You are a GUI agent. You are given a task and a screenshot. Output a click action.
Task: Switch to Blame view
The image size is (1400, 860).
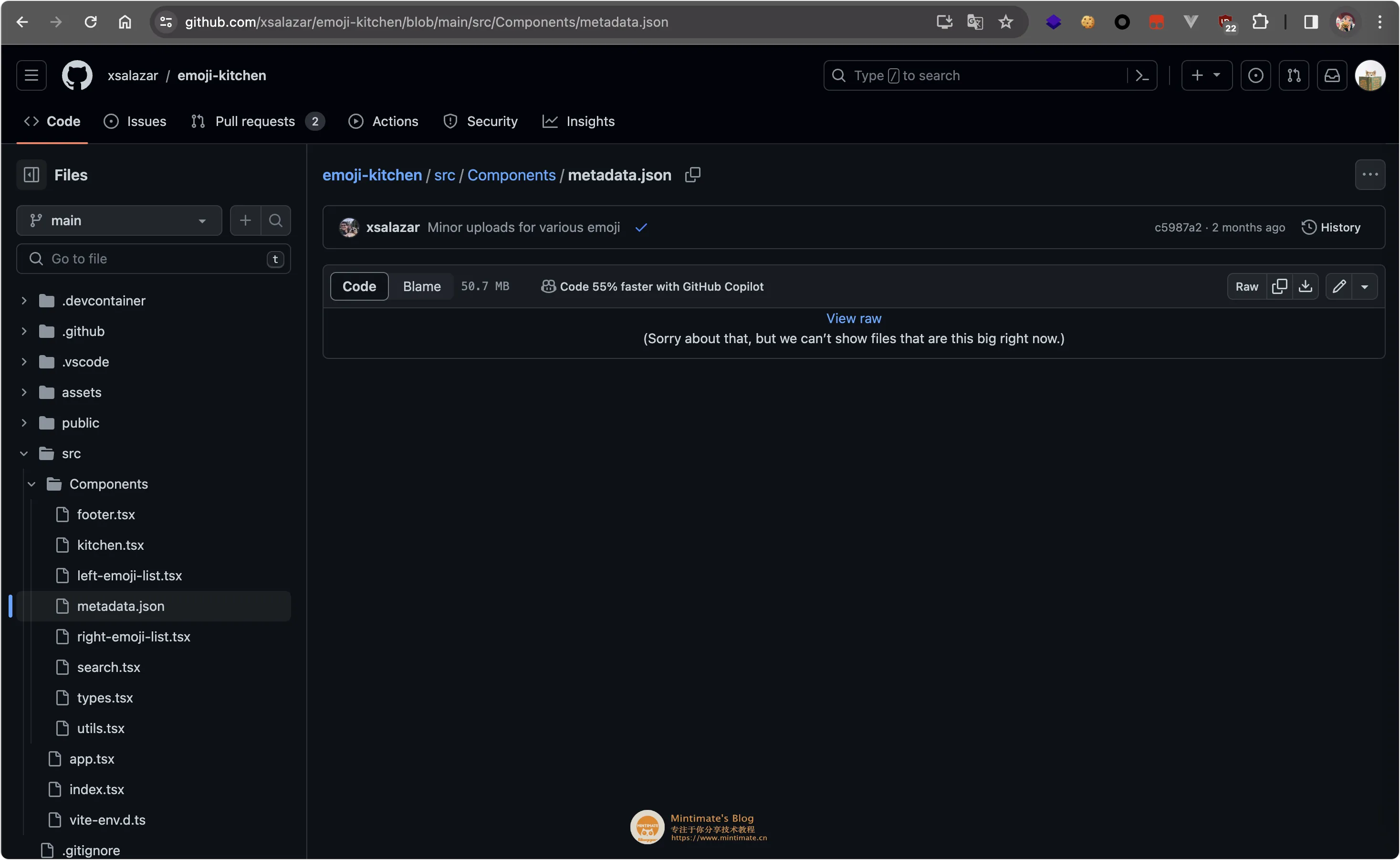point(421,286)
